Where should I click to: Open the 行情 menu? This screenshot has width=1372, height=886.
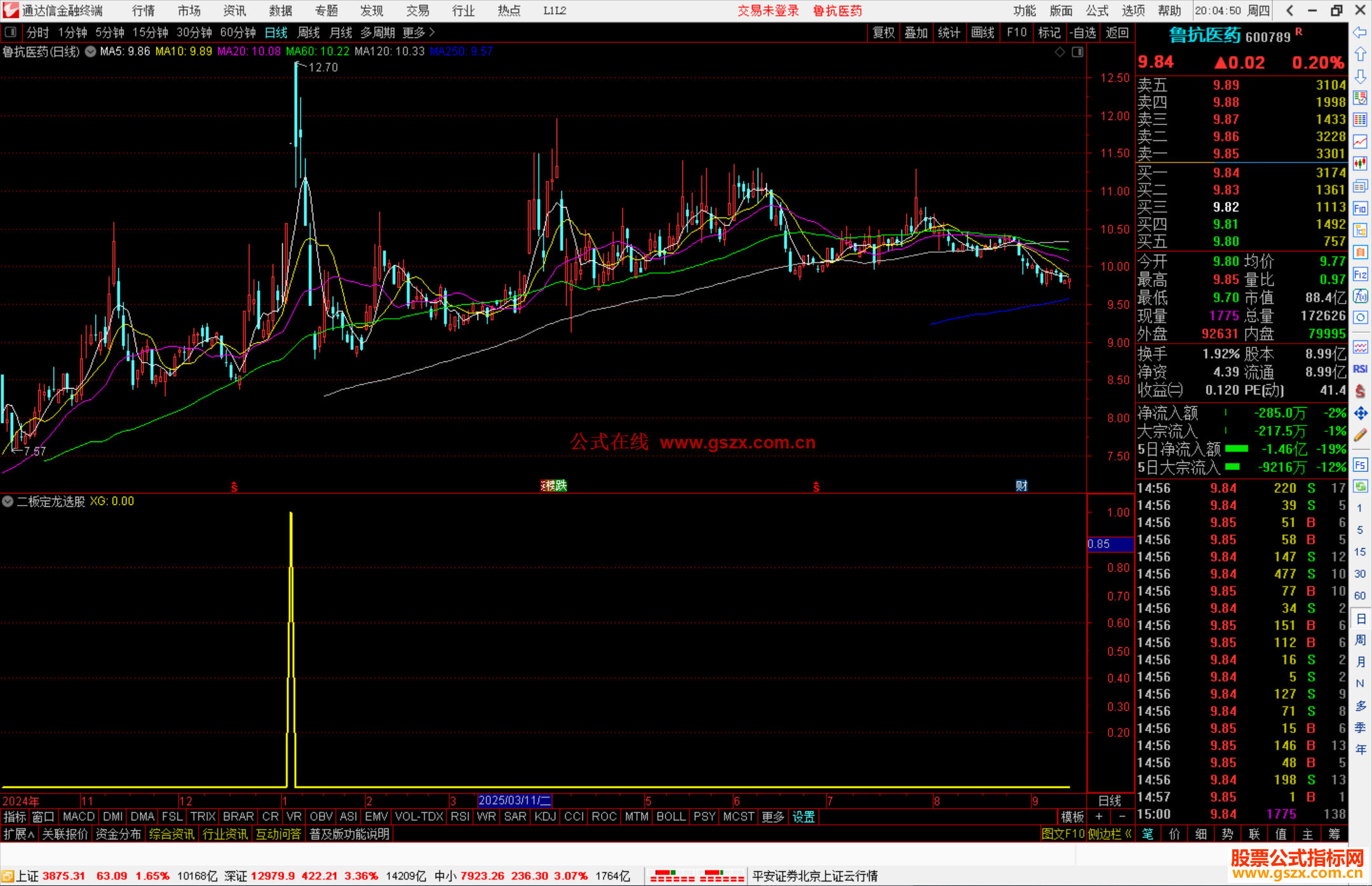(x=144, y=11)
